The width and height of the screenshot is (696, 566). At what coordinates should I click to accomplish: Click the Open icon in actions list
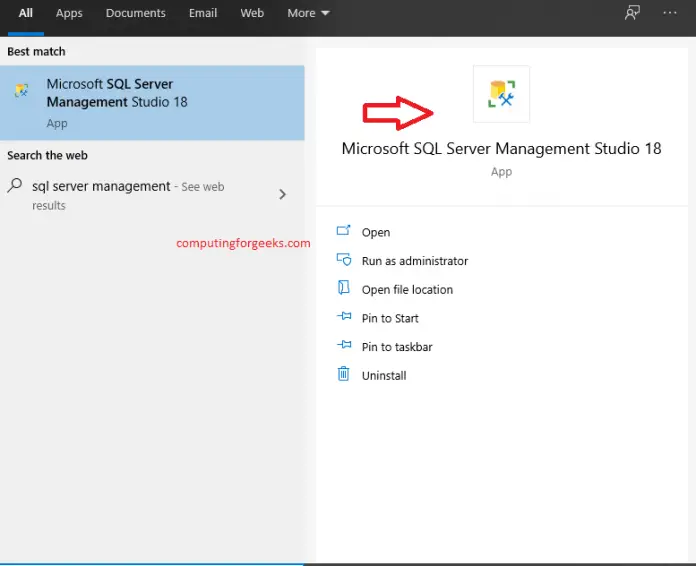pos(344,230)
